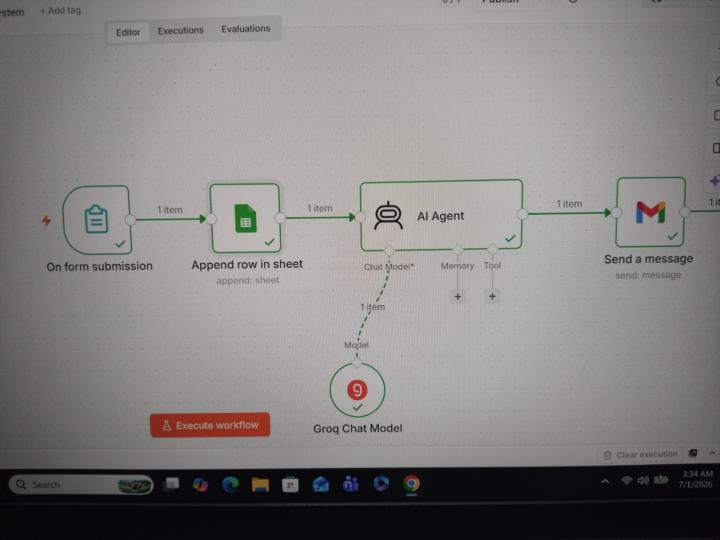
Task: Open Outlook mail from the taskbar
Action: [x=321, y=484]
